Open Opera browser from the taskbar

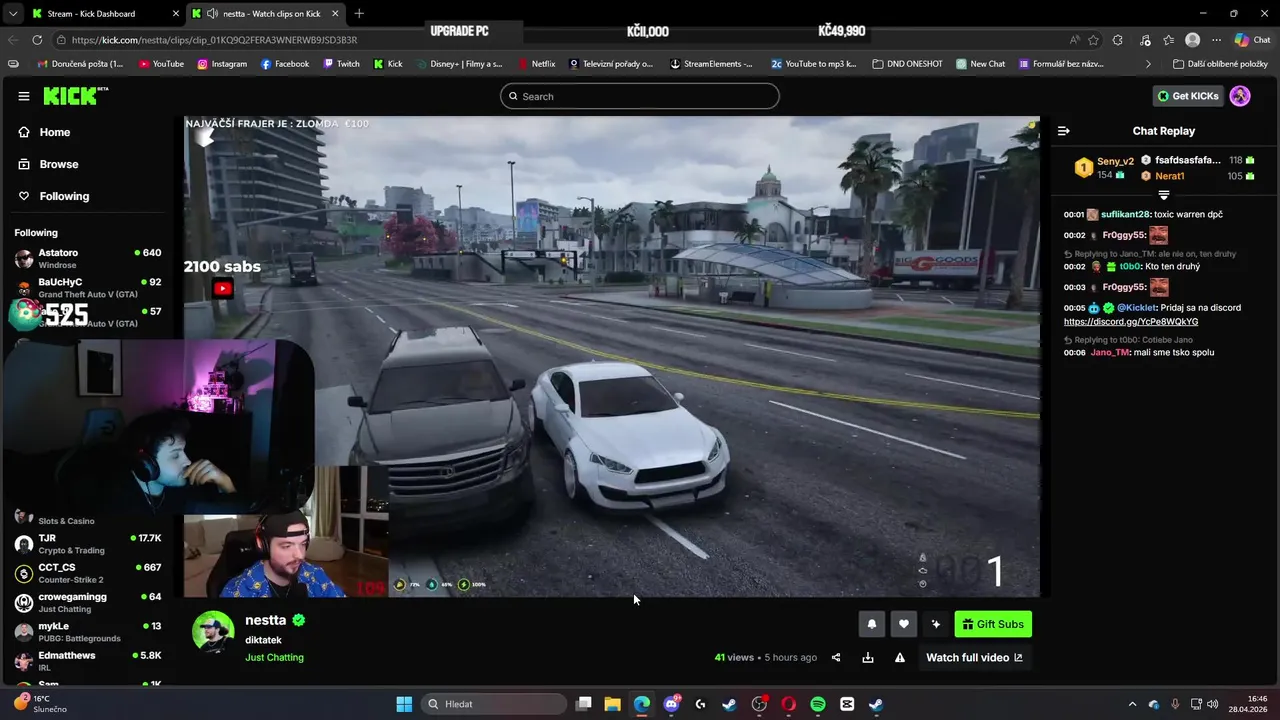click(x=788, y=704)
